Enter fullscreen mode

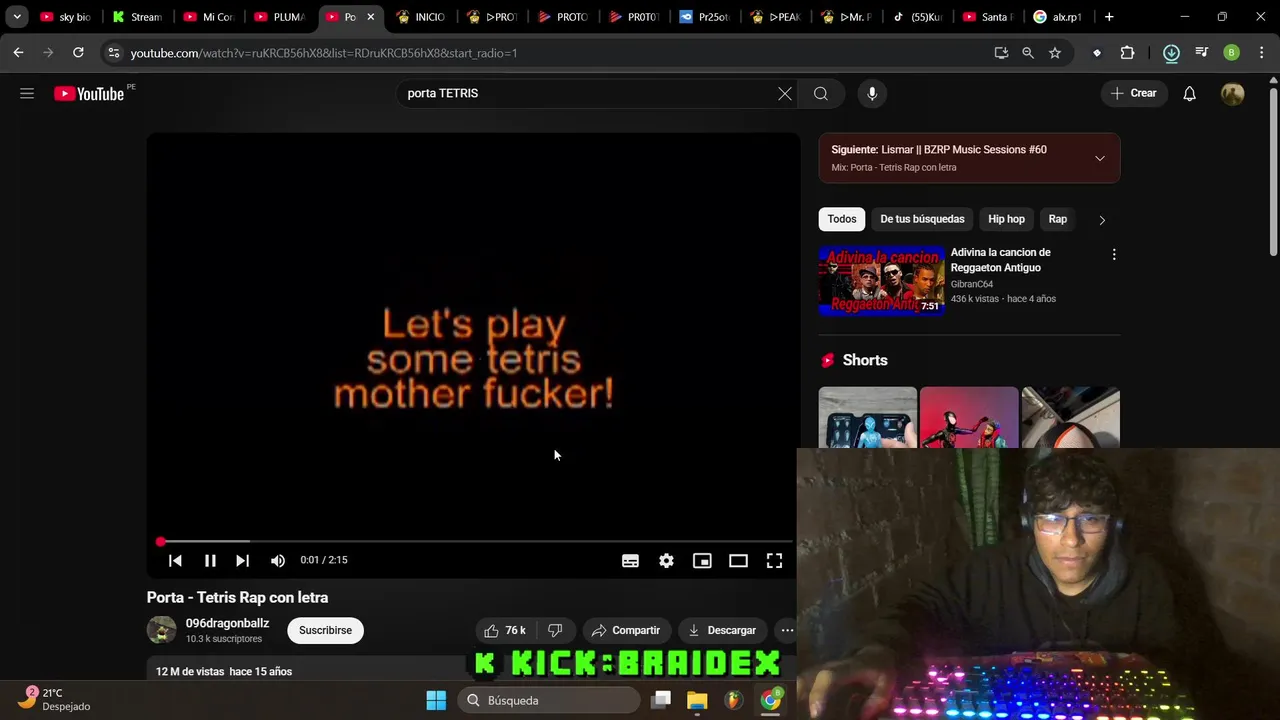point(774,561)
